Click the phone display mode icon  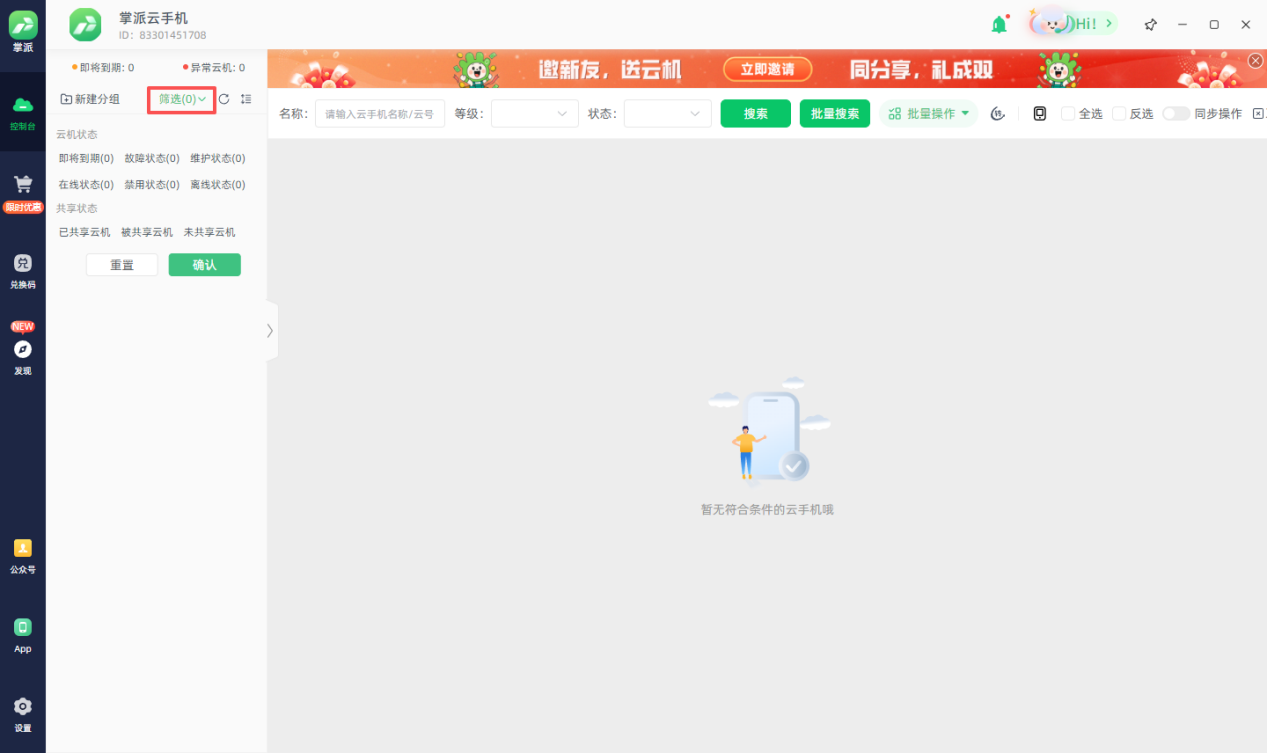(1040, 114)
